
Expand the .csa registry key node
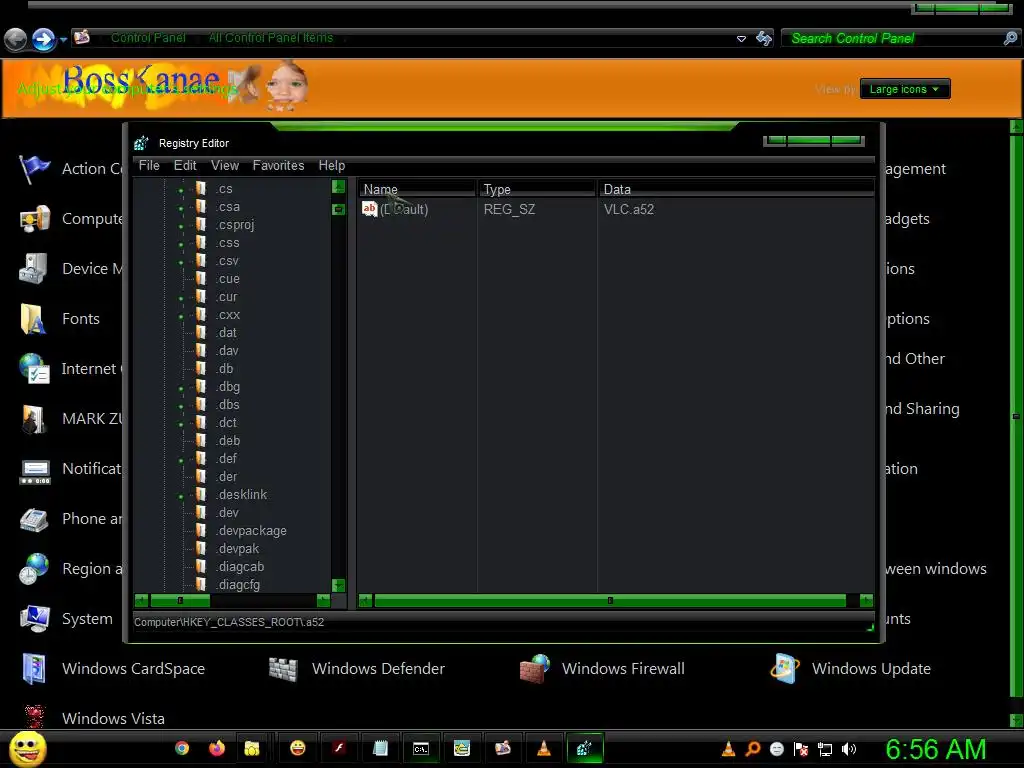pos(181,208)
